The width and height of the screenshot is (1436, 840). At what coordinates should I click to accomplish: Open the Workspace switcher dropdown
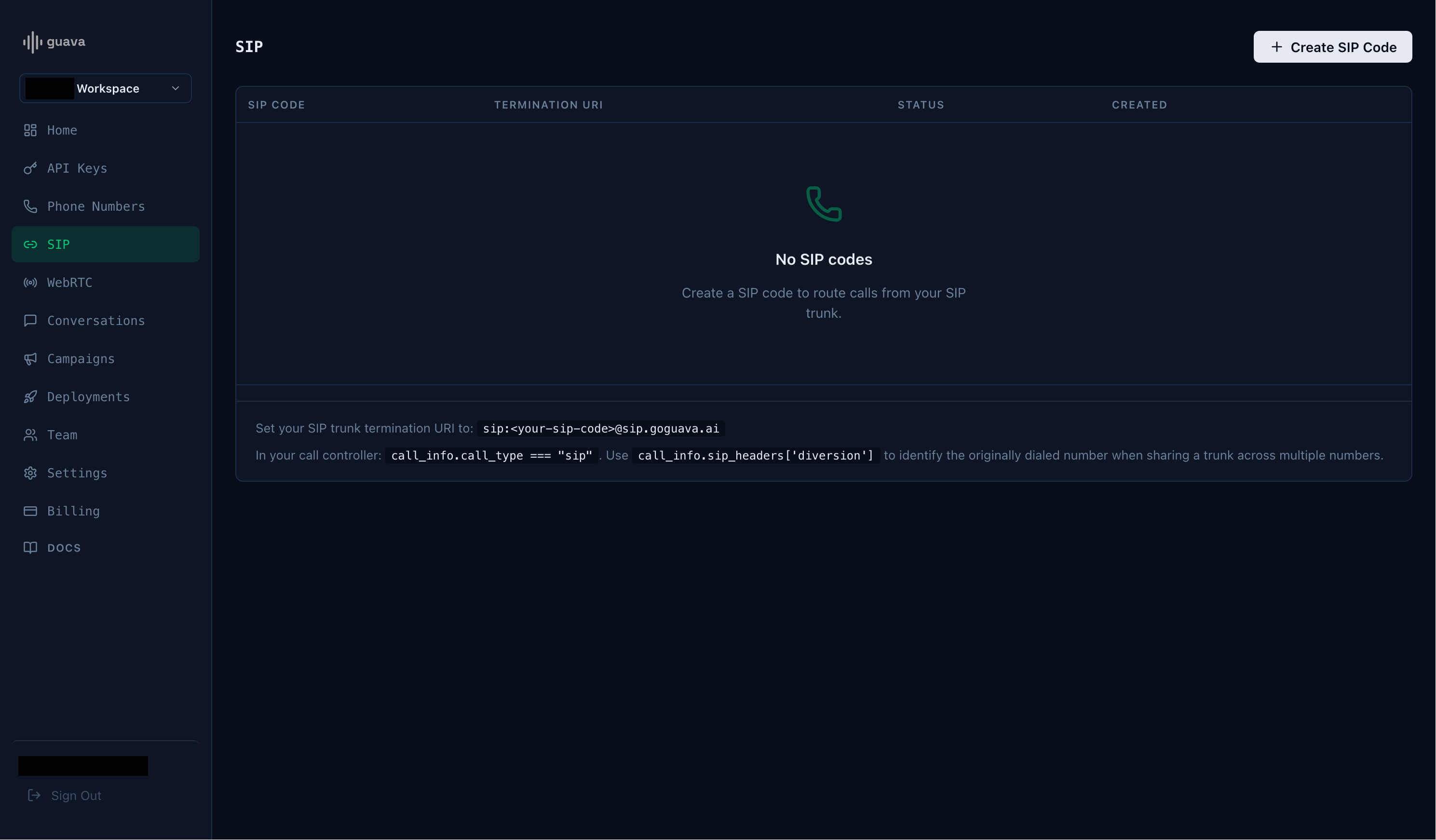(x=106, y=88)
